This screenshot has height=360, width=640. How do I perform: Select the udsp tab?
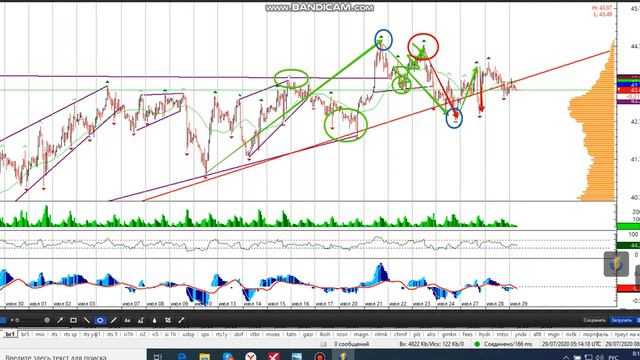189,334
